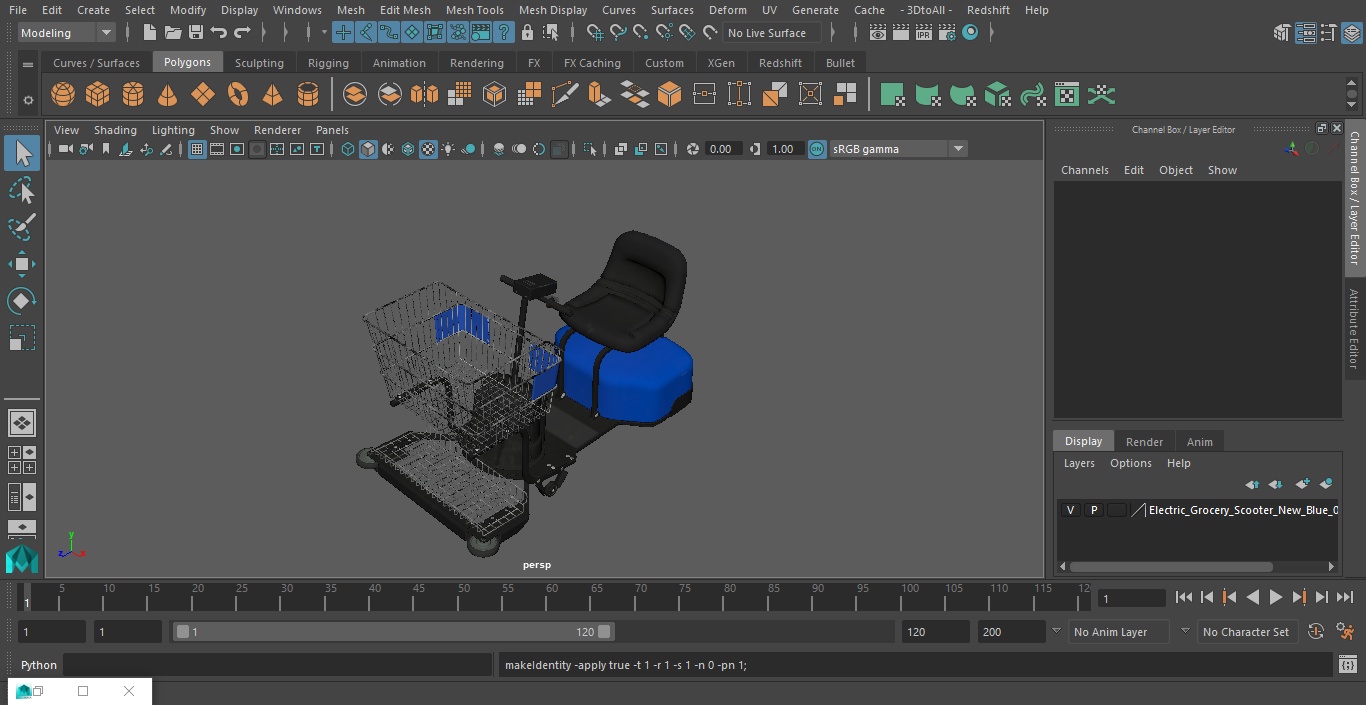Click the Python command input field

[x=278, y=665]
